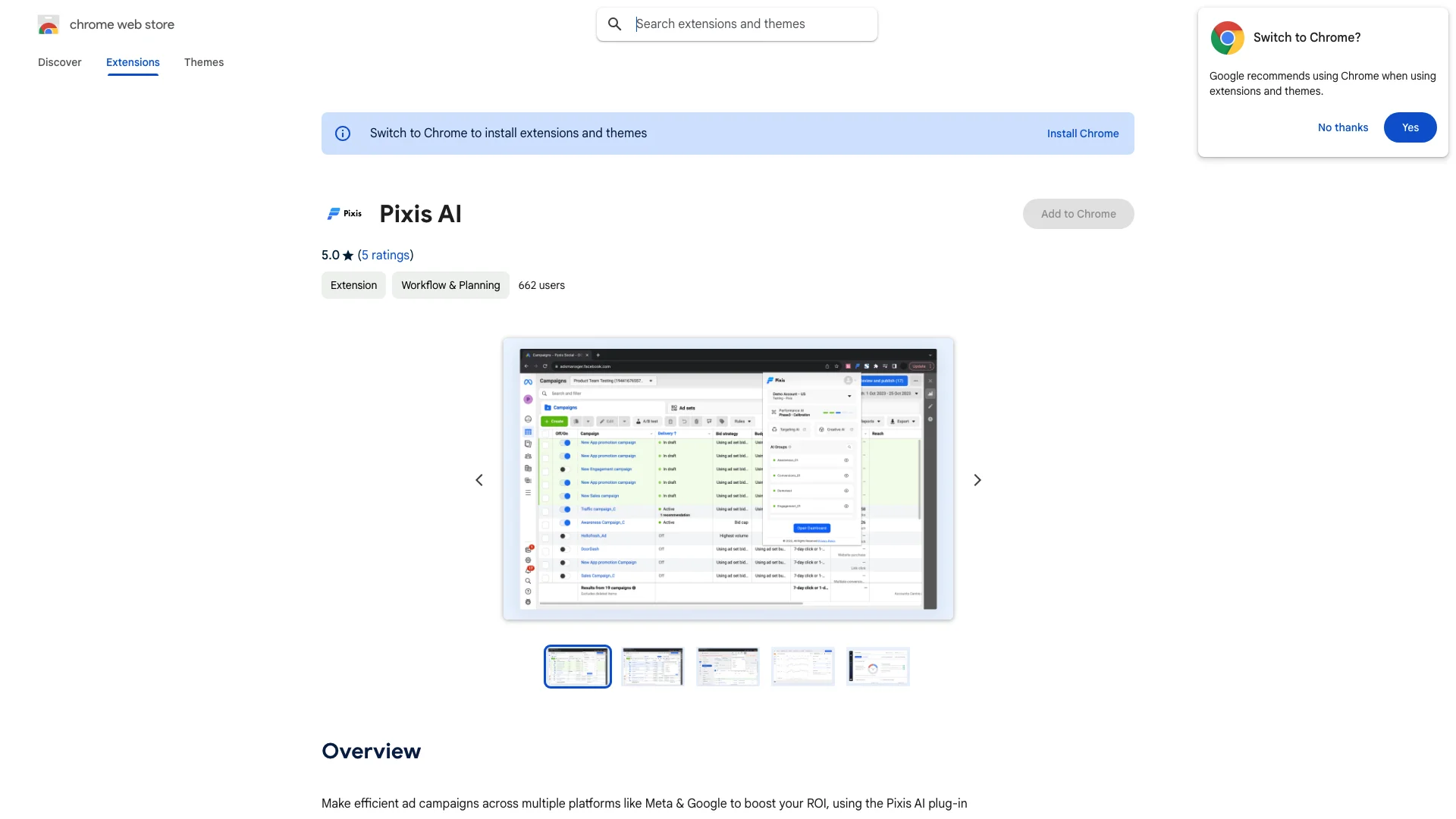Click the Switch to Chrome? popup title
This screenshot has width=1456, height=819.
coord(1307,37)
